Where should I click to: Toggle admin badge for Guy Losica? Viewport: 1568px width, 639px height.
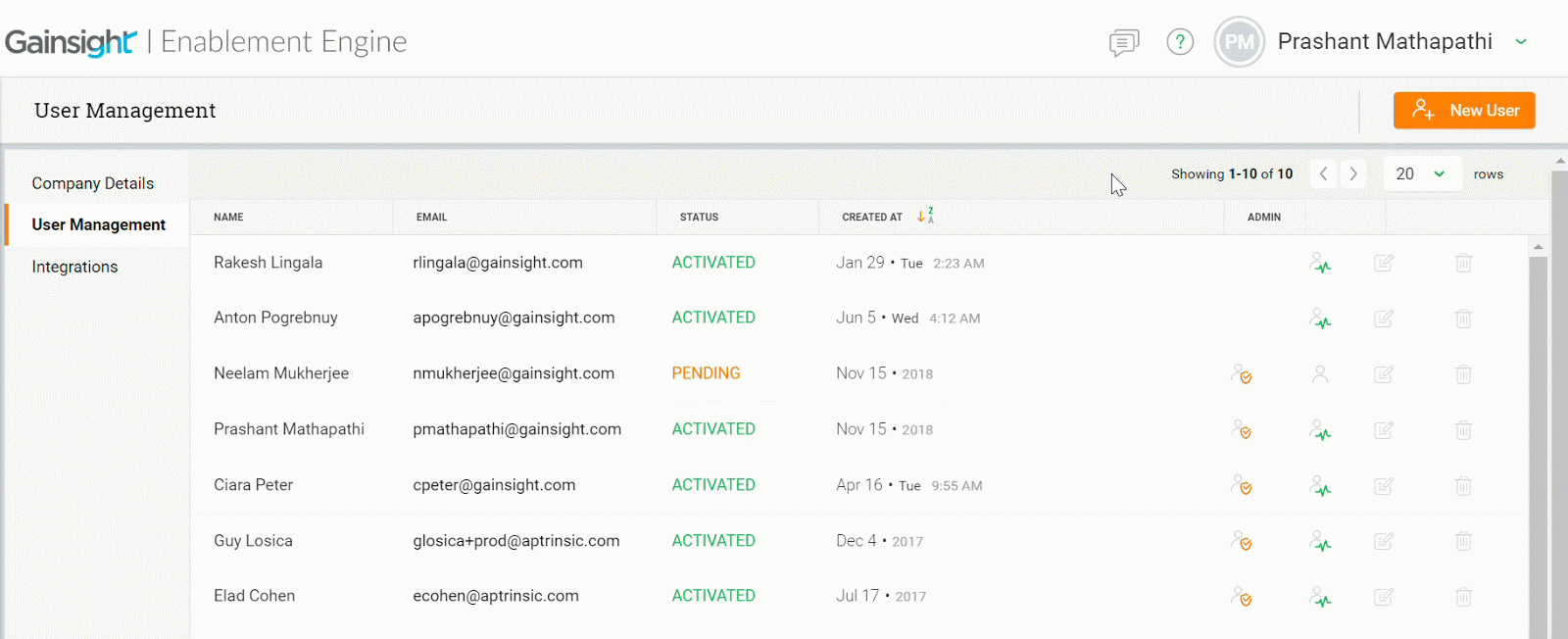(x=1242, y=542)
